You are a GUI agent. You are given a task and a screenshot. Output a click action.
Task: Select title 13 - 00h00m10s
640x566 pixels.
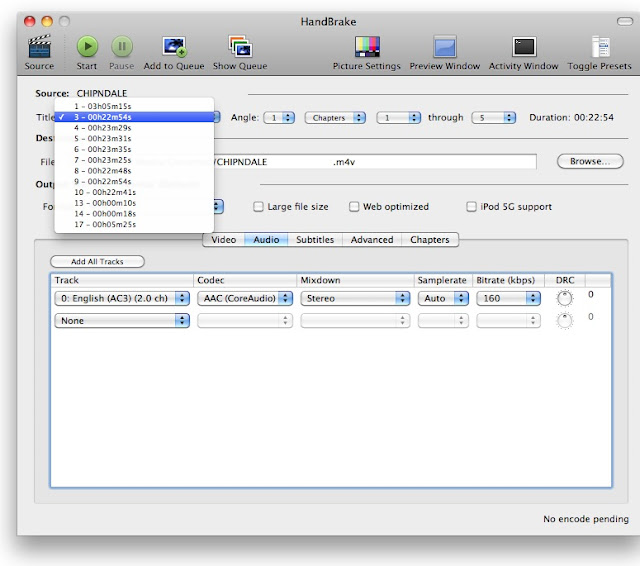pyautogui.click(x=134, y=203)
